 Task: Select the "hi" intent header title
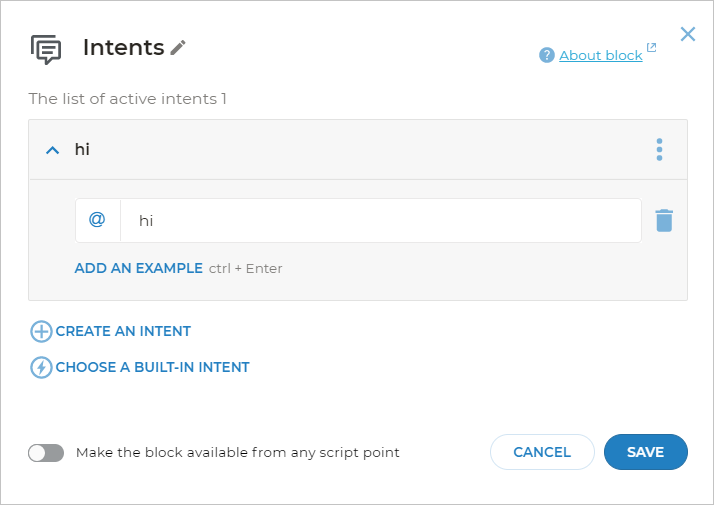point(82,150)
